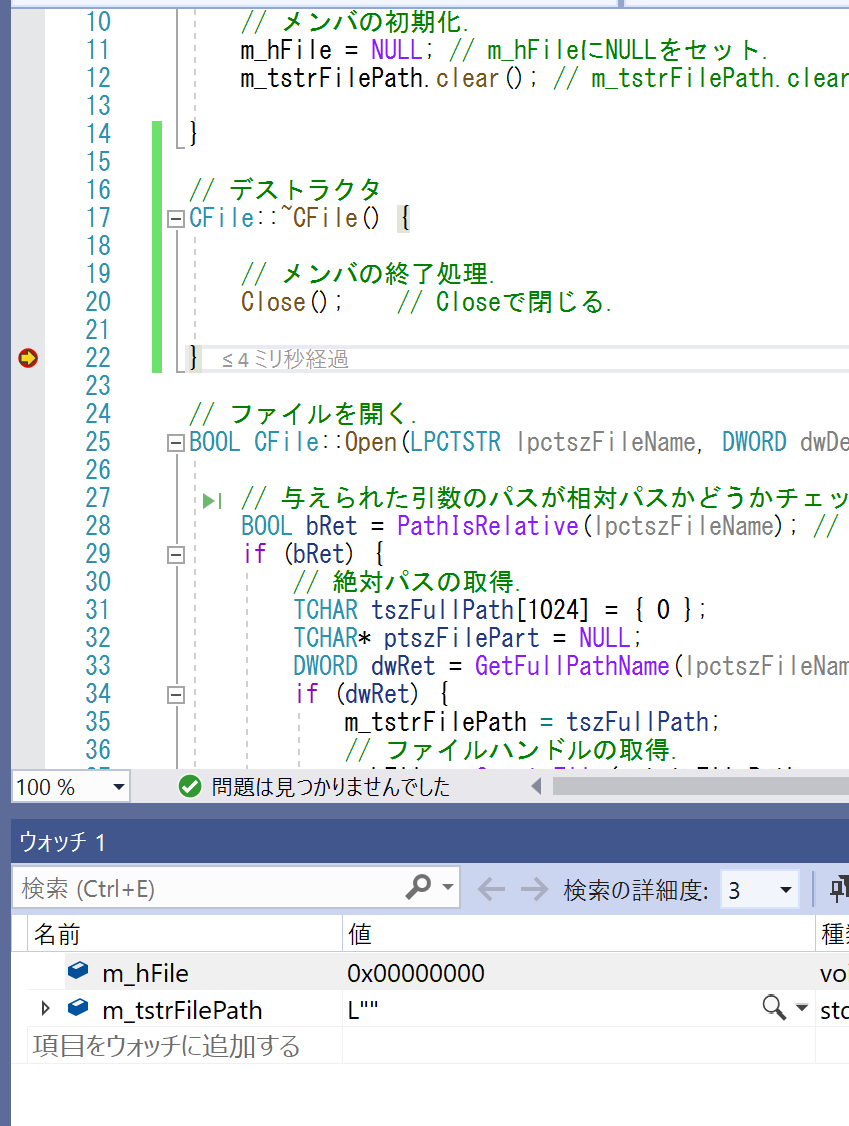Click the watch search magnifier icon
This screenshot has height=1126, width=849.
(418, 888)
